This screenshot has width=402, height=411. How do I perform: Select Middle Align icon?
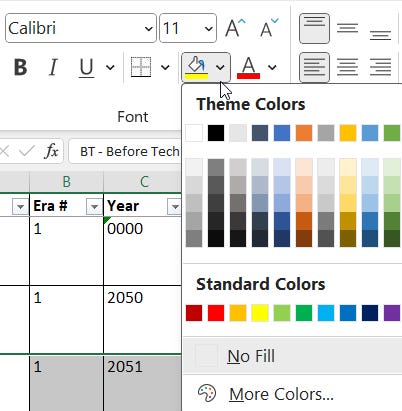347,28
